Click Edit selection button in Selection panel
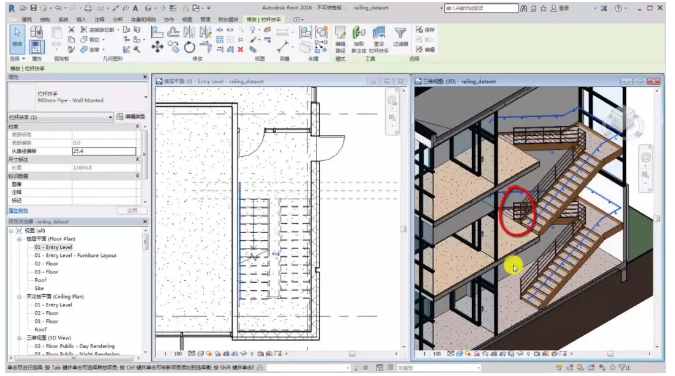The image size is (675, 376). [425, 50]
